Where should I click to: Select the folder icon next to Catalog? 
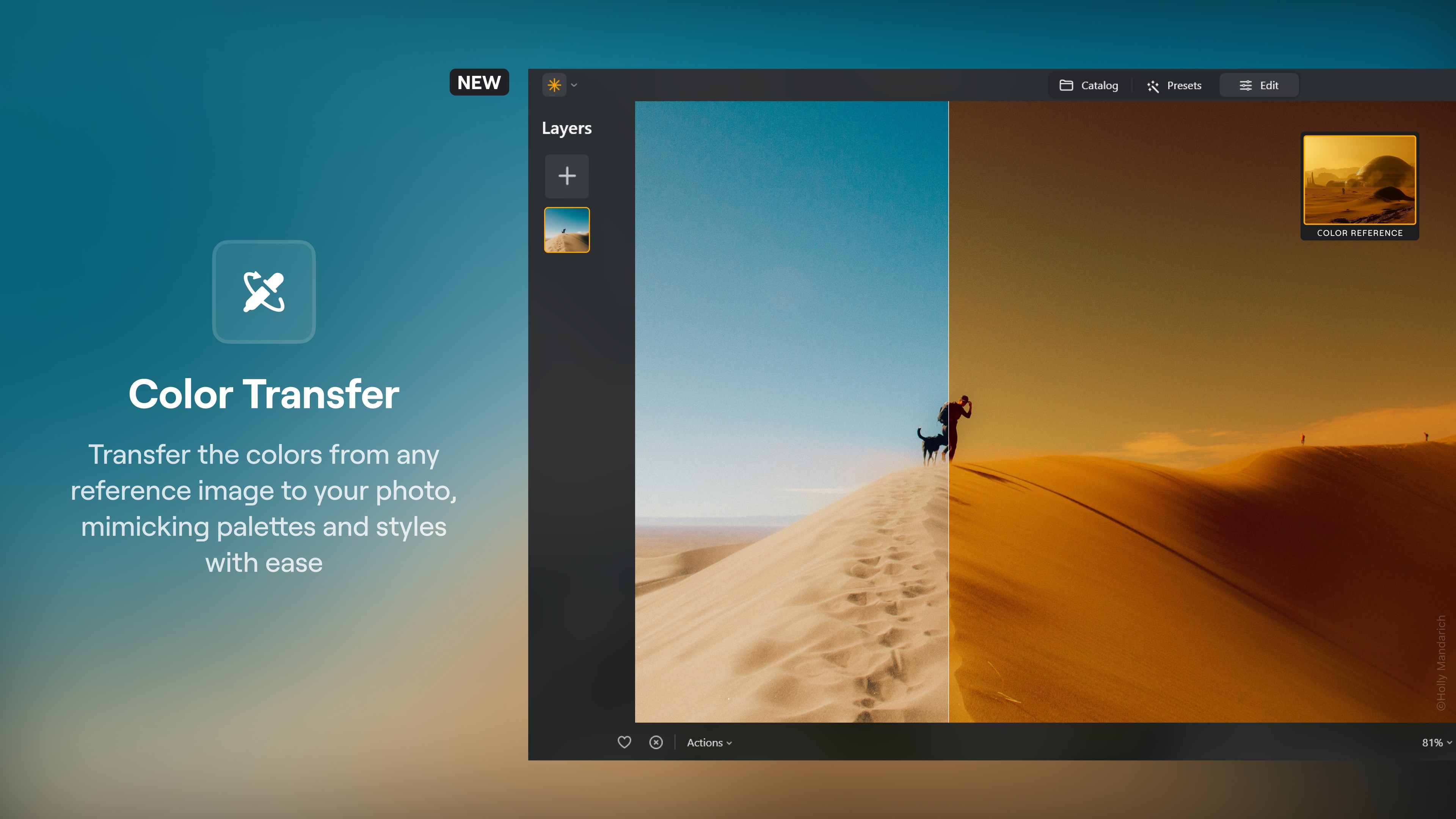[1066, 85]
